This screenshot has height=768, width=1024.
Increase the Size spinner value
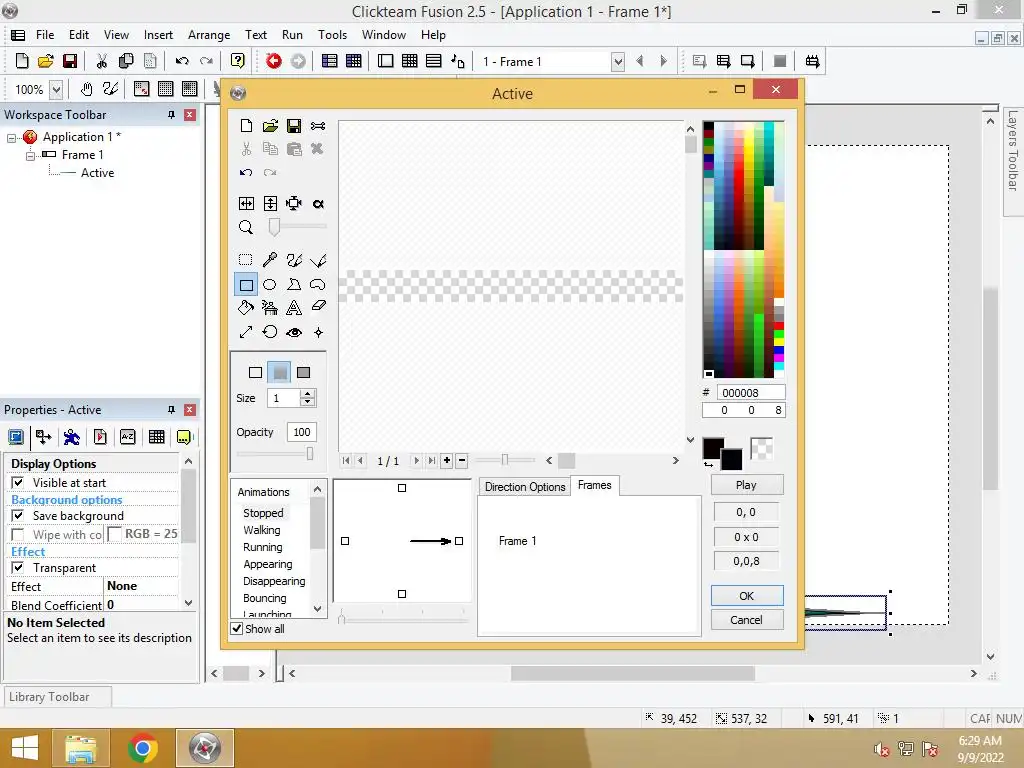308,394
